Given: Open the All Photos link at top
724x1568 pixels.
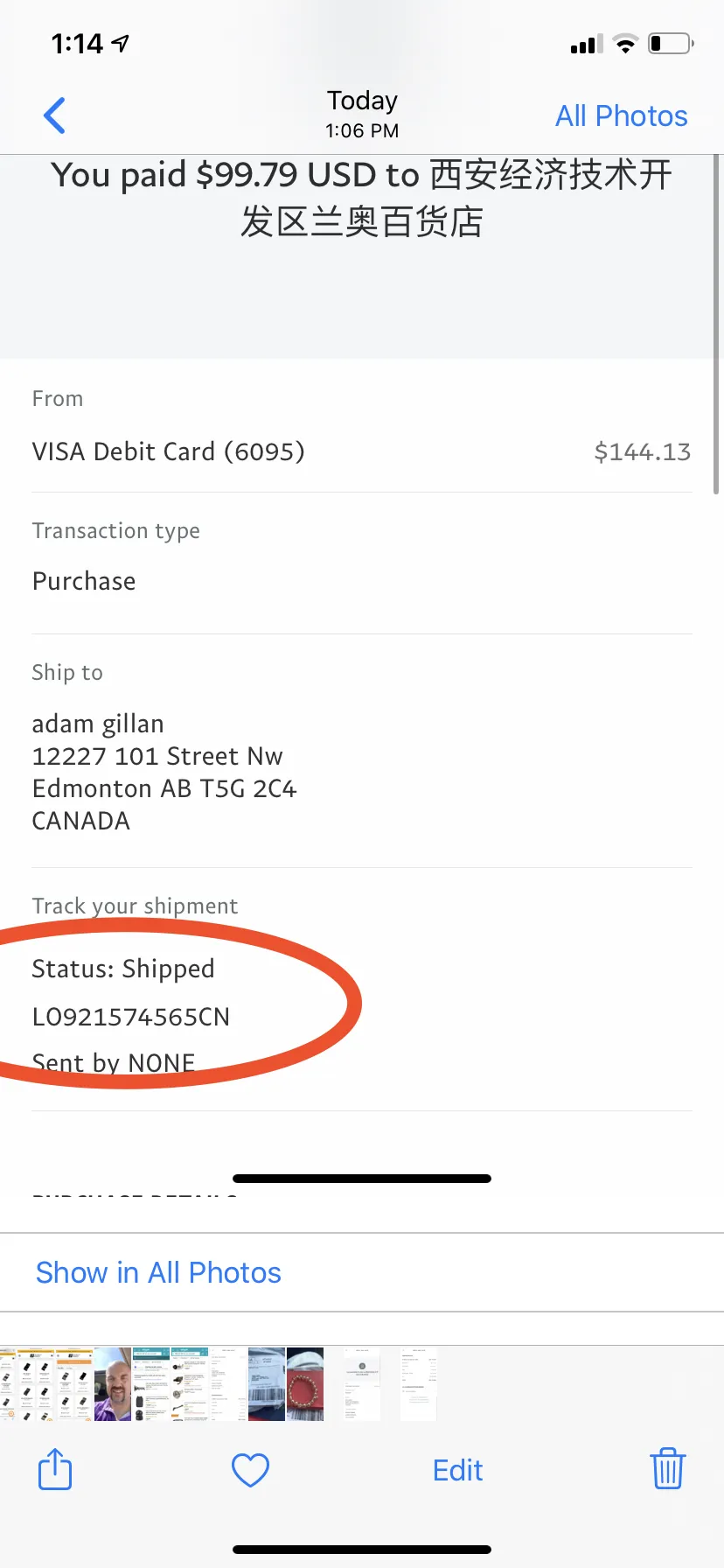Looking at the screenshot, I should (621, 115).
